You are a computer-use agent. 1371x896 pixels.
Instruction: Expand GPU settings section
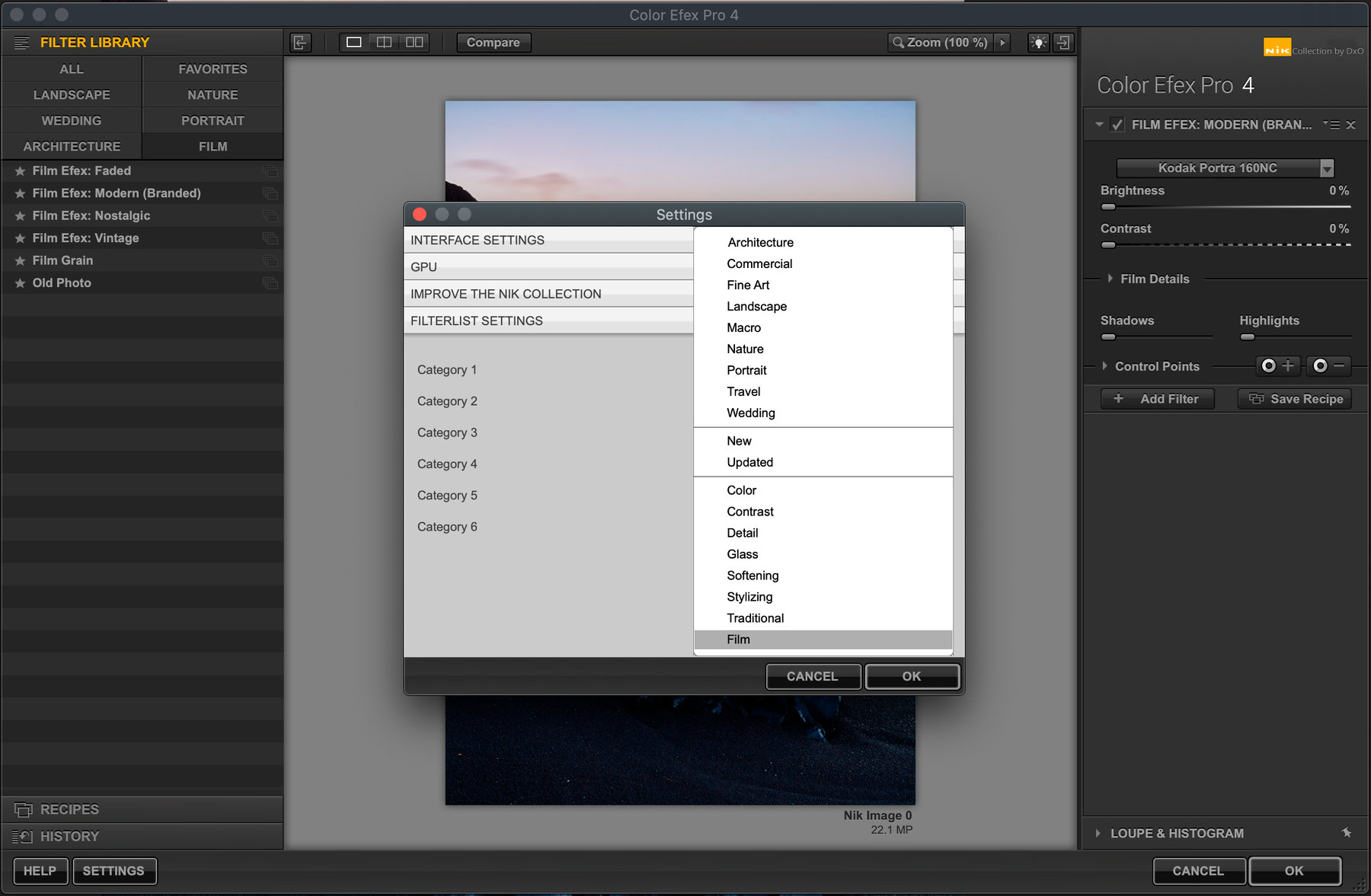pos(548,267)
